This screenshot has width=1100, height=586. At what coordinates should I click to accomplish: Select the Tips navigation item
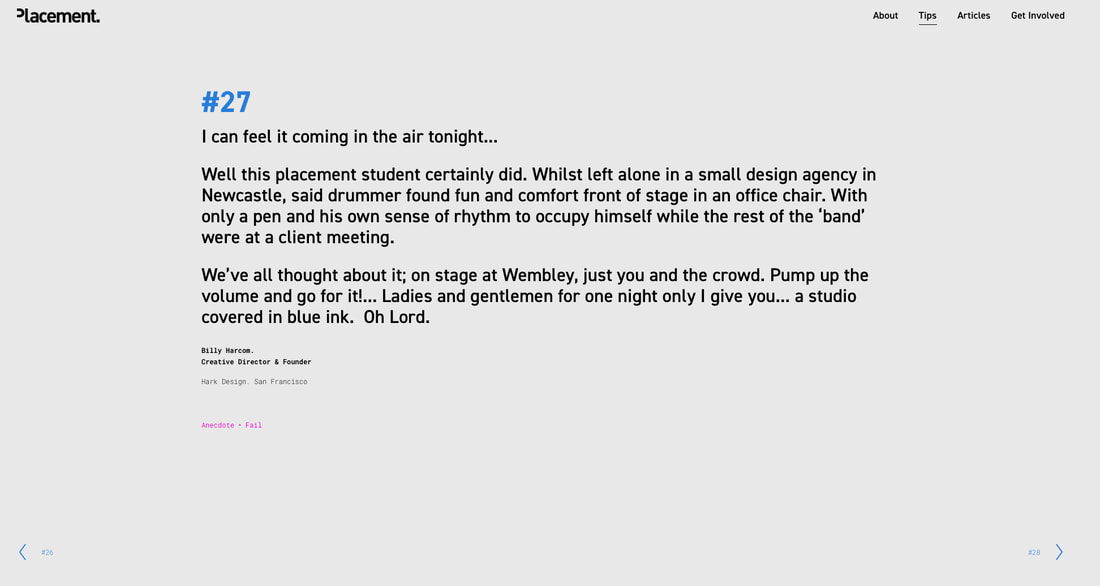(x=927, y=16)
